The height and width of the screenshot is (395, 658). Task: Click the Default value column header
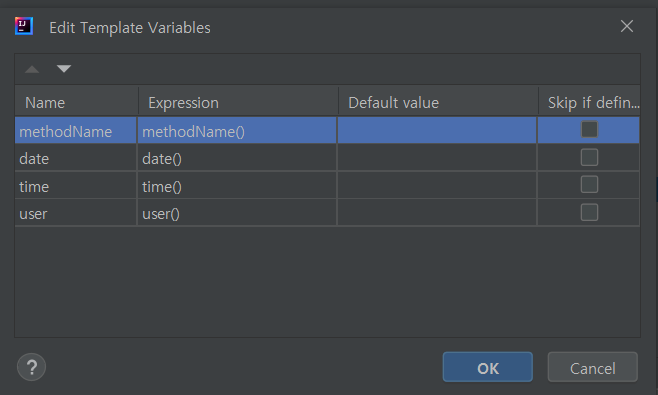[x=439, y=102]
